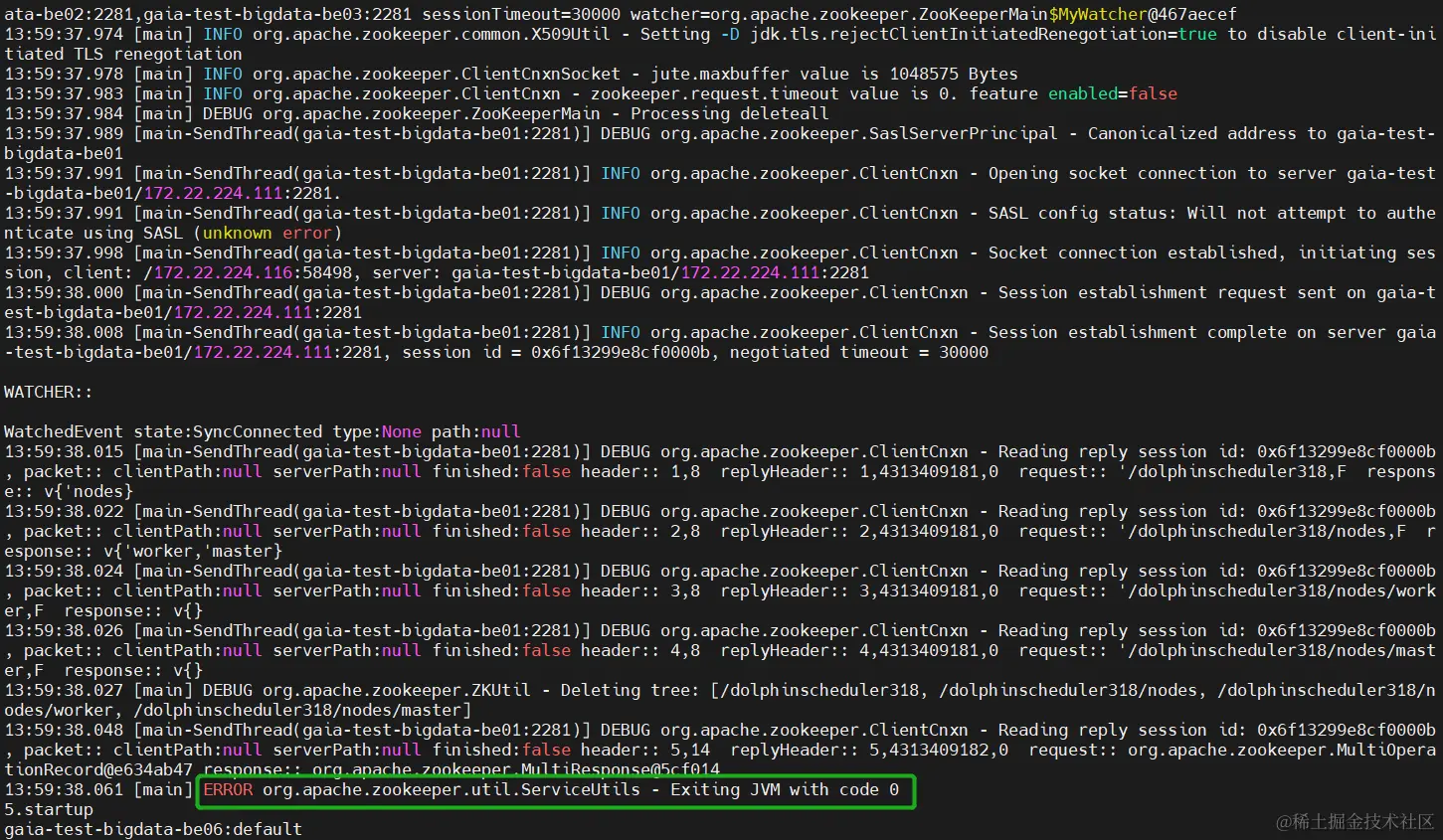Click 'Exiting JVM with code 0' message

pos(785,789)
